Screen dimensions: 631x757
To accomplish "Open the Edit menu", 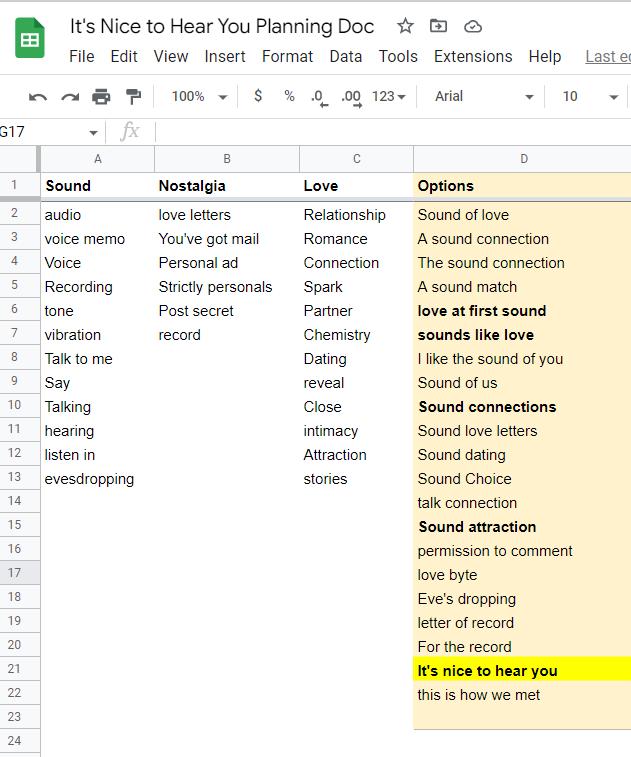I will point(124,56).
